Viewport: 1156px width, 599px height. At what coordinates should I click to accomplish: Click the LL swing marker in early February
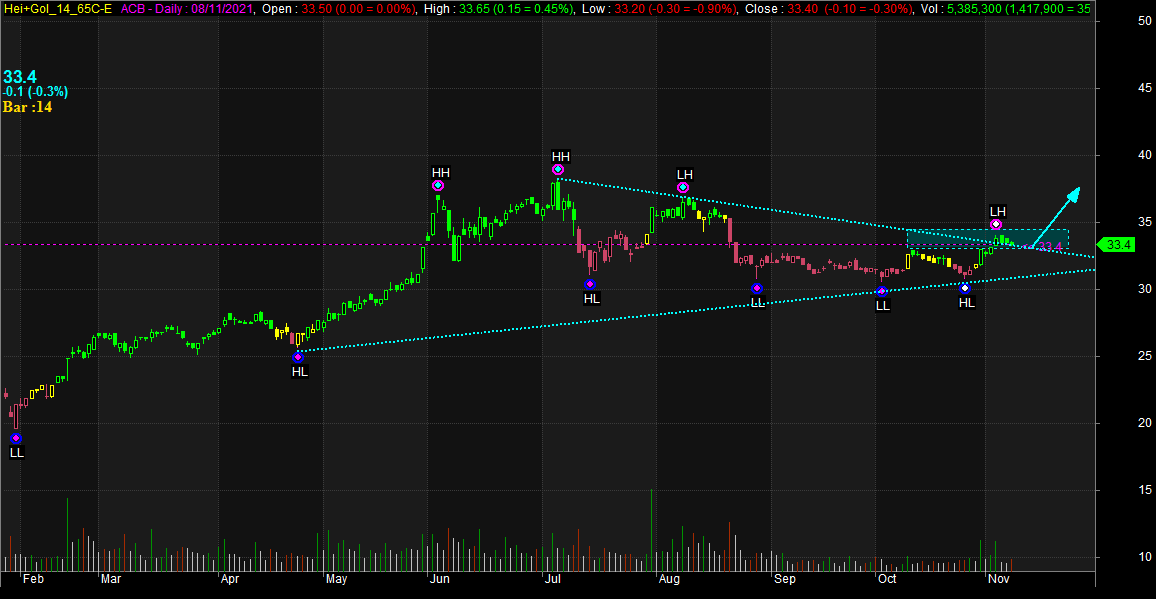click(15, 438)
